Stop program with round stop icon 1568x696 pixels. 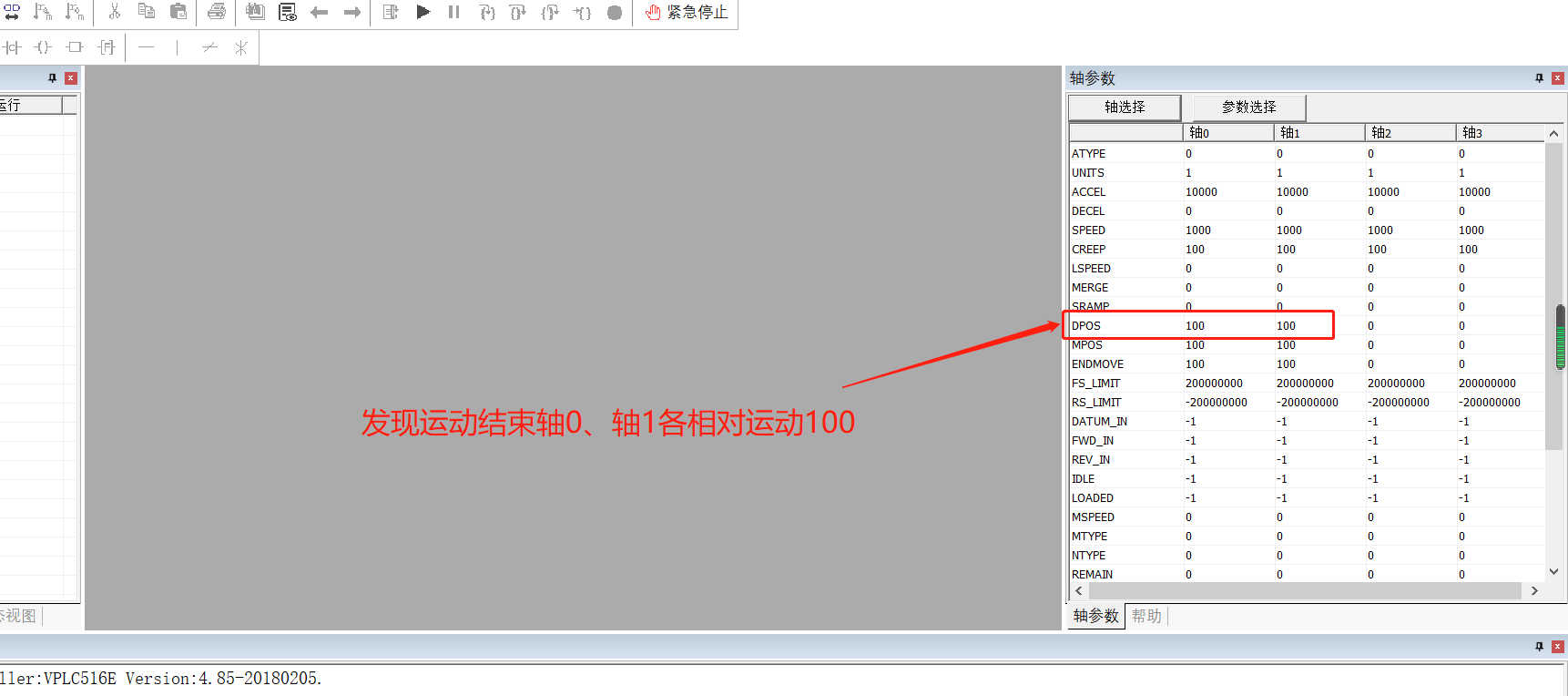pyautogui.click(x=615, y=13)
